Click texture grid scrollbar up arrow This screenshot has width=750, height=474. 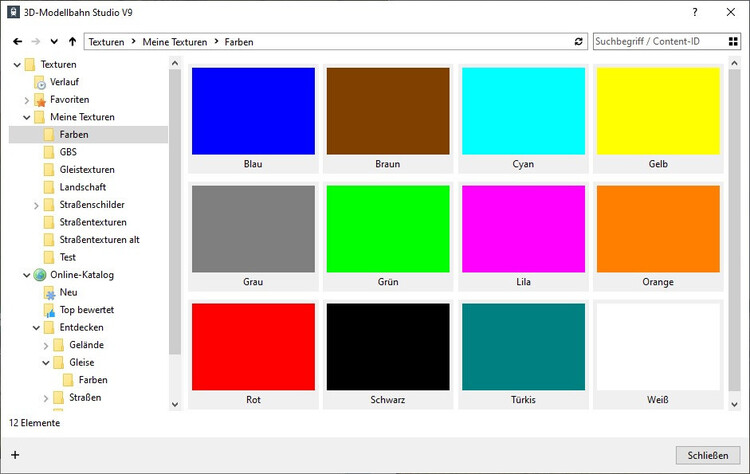[x=734, y=63]
